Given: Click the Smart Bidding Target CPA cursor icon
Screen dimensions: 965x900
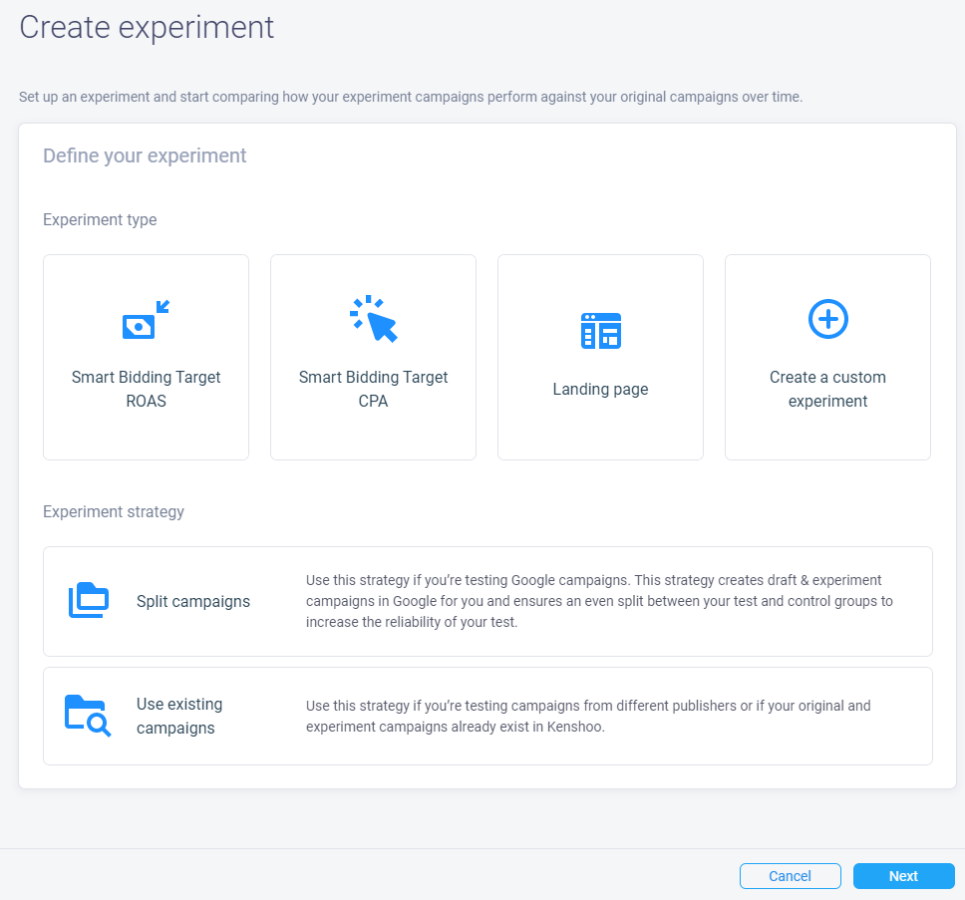Looking at the screenshot, I should coord(374,318).
